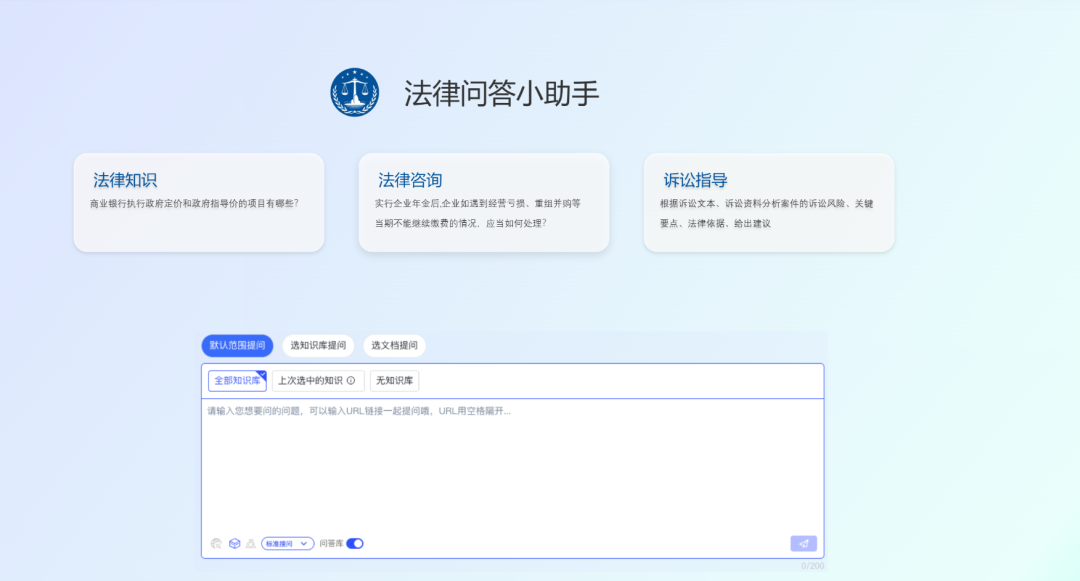The height and width of the screenshot is (581, 1080).
Task: Switch to the 选知识库提问 tab
Action: 318,346
